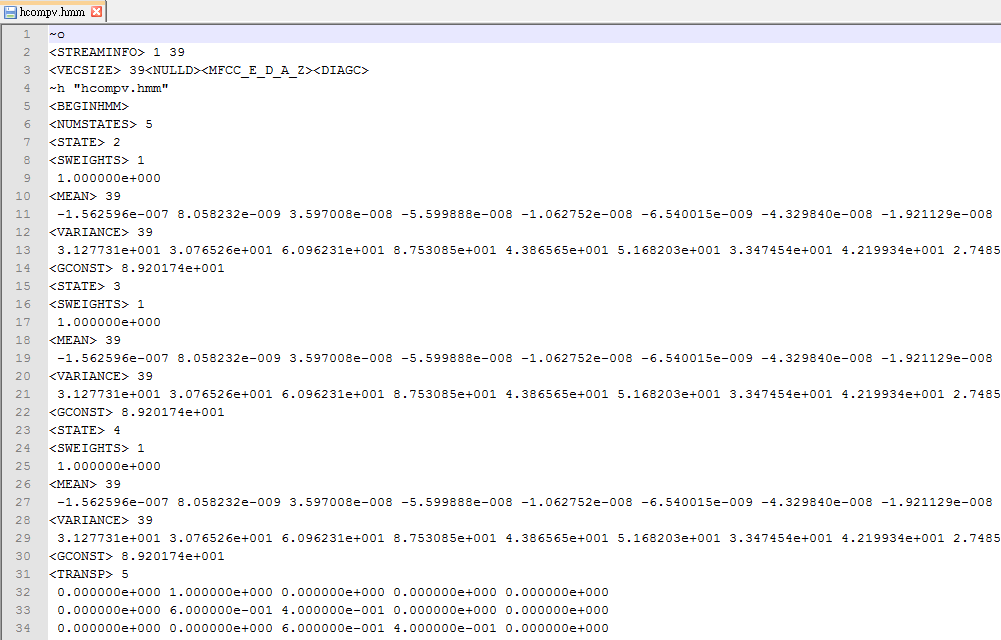Select the hcompv.hmm file tab
Image resolution: width=1001 pixels, height=640 pixels.
tap(53, 11)
